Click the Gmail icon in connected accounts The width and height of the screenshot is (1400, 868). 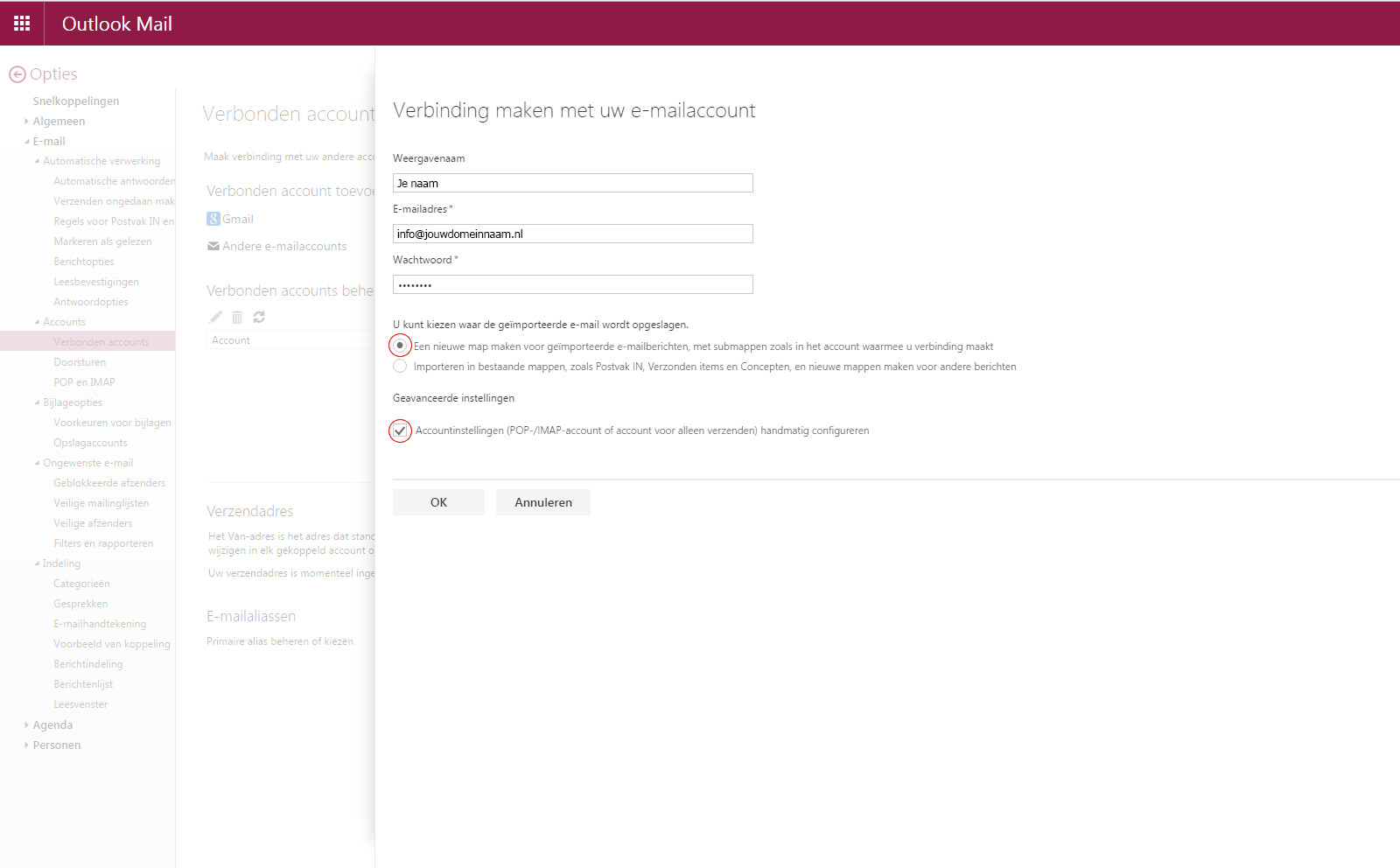coord(213,219)
